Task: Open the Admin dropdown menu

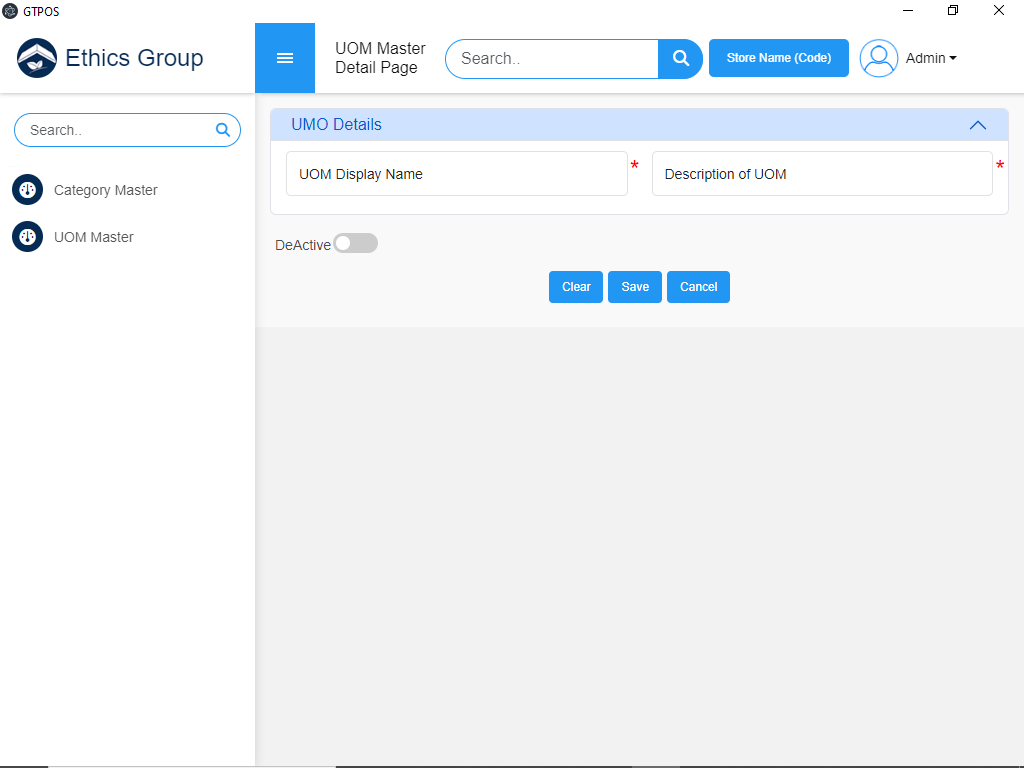Action: [931, 58]
